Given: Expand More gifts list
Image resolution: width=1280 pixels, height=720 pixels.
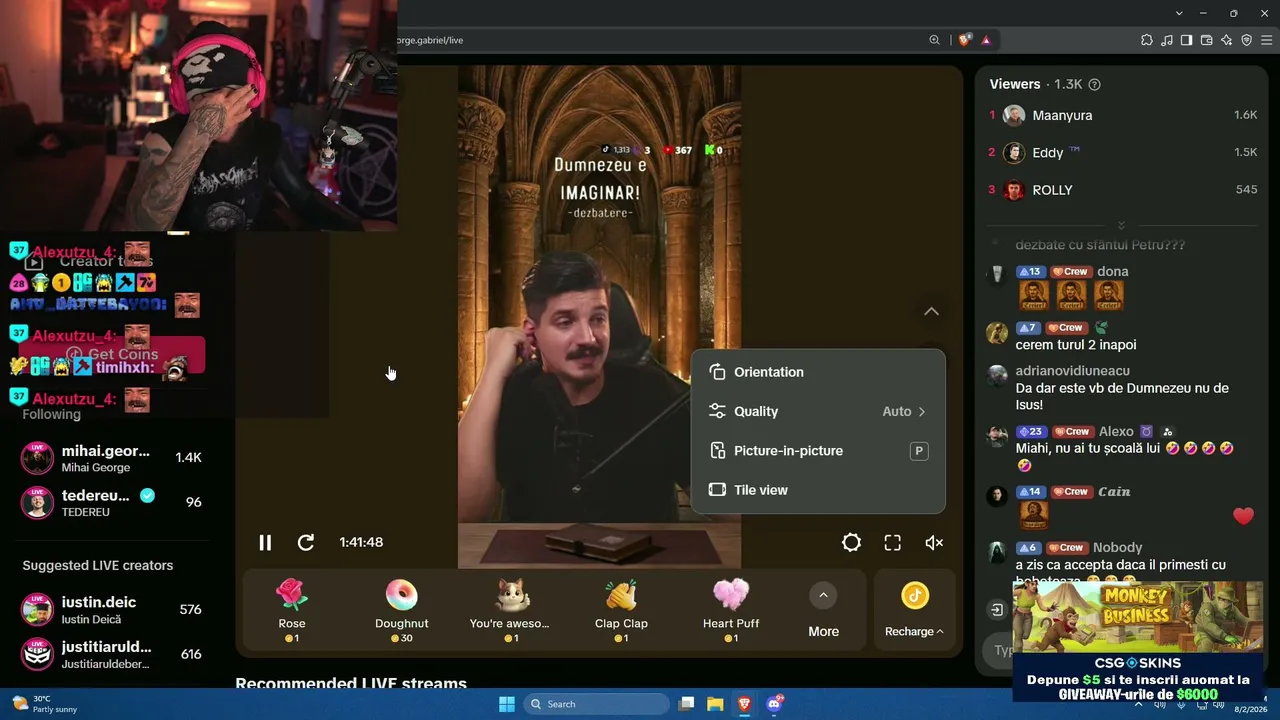Looking at the screenshot, I should (x=823, y=611).
